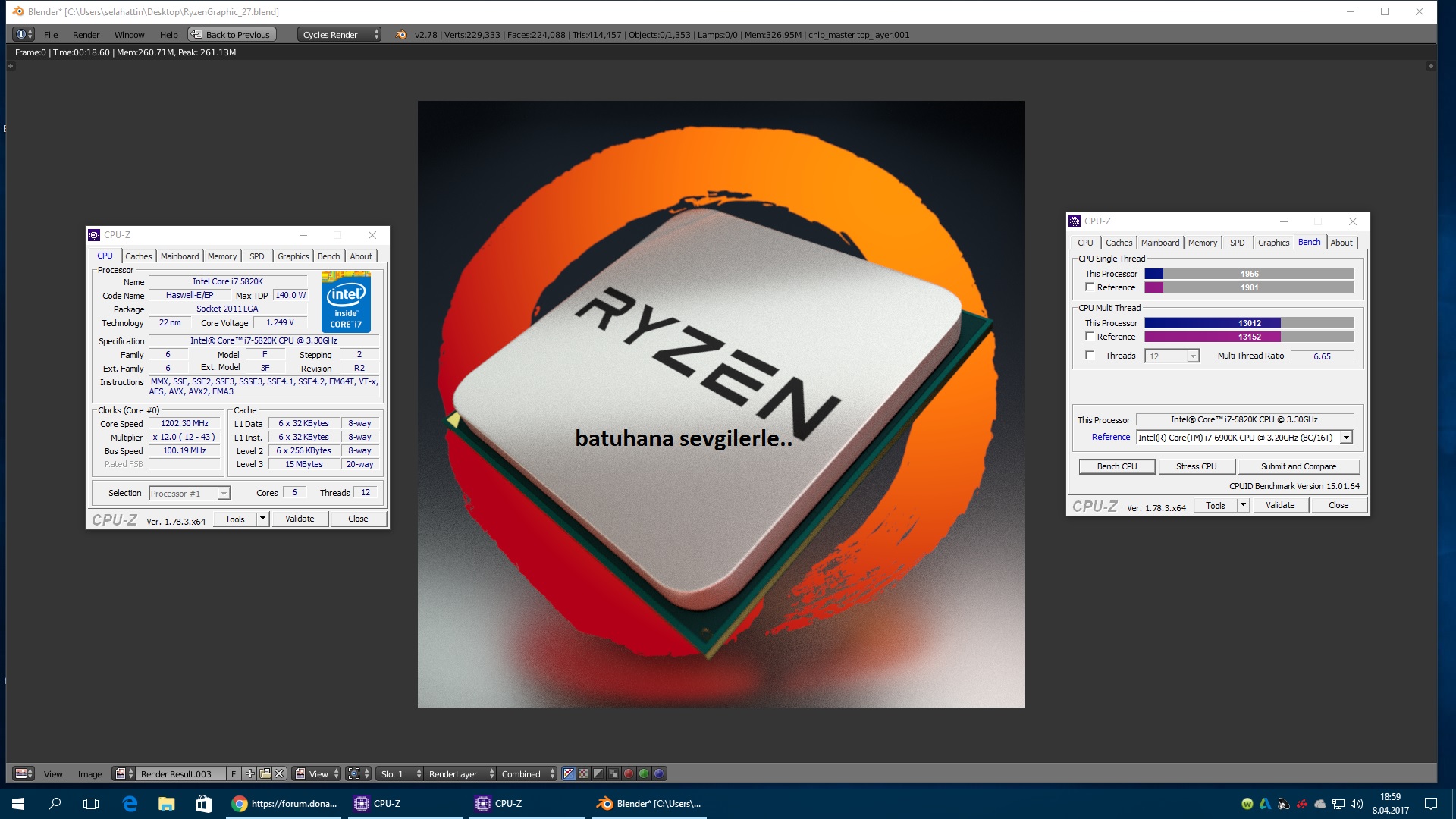Toggle the red channel display
The image size is (1456, 819).
click(x=629, y=773)
